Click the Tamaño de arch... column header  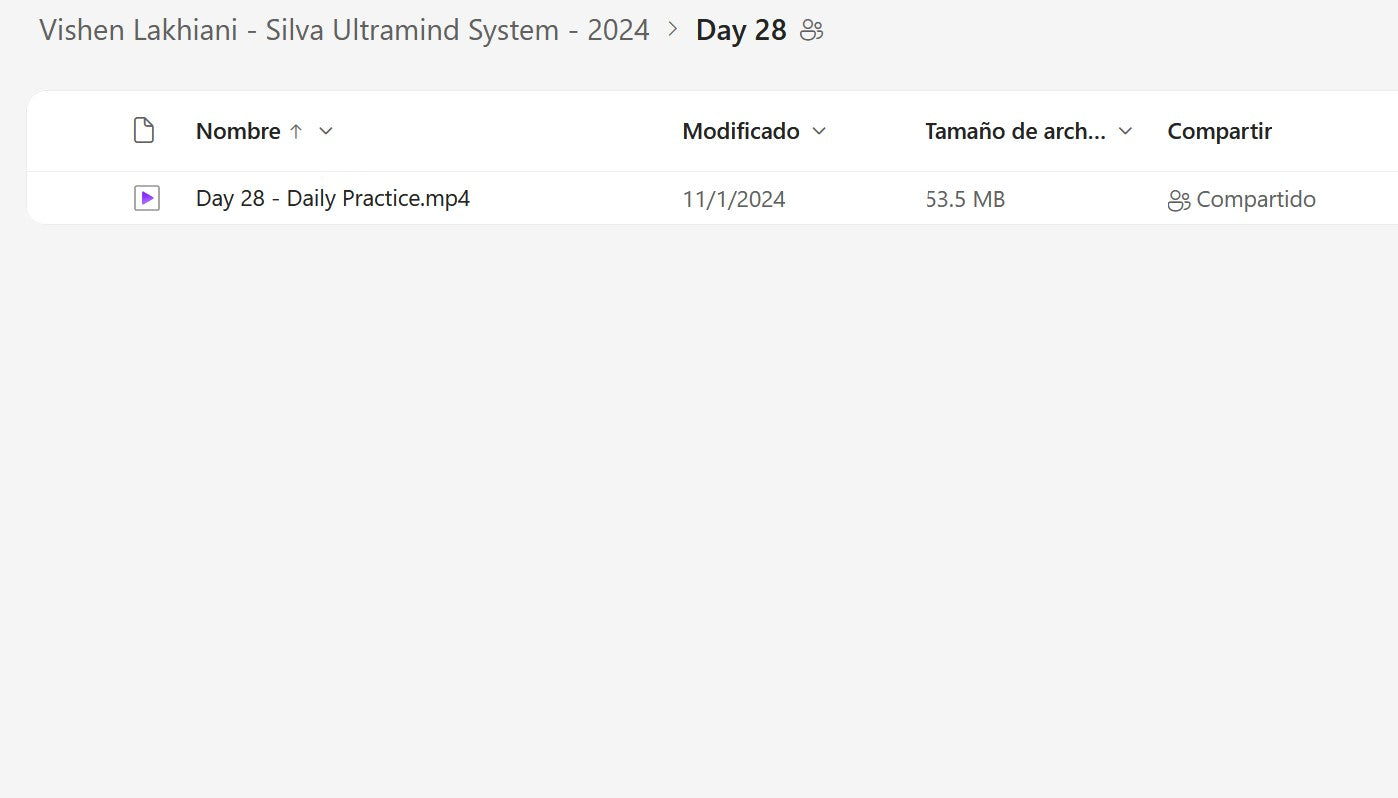coord(1015,131)
